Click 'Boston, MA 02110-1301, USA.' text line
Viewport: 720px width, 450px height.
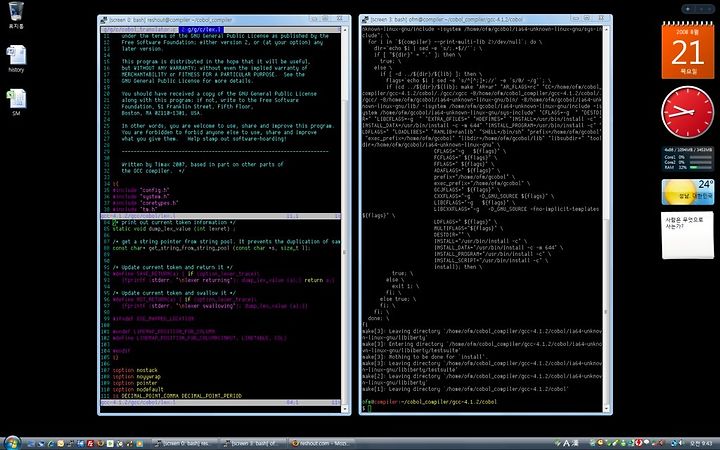[161, 113]
